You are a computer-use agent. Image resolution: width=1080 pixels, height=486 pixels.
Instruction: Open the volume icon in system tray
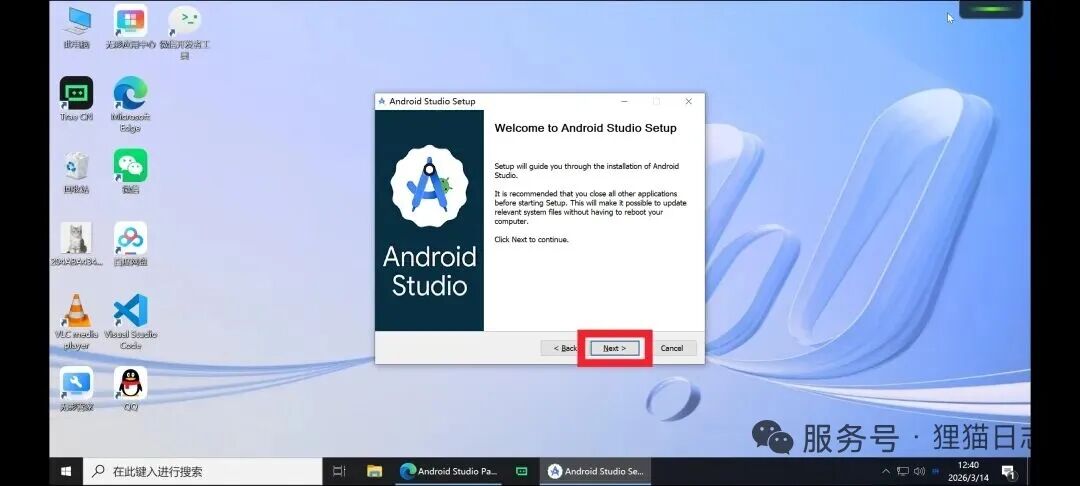(x=919, y=472)
